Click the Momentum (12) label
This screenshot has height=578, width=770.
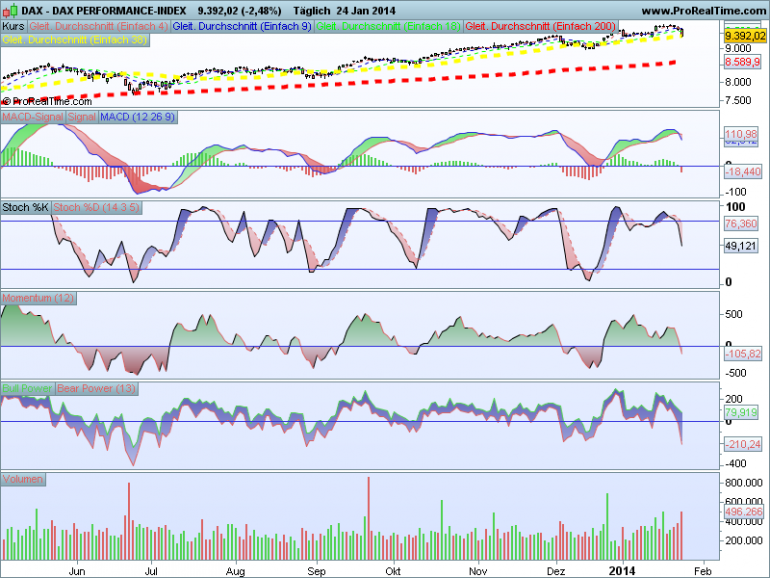click(x=38, y=298)
